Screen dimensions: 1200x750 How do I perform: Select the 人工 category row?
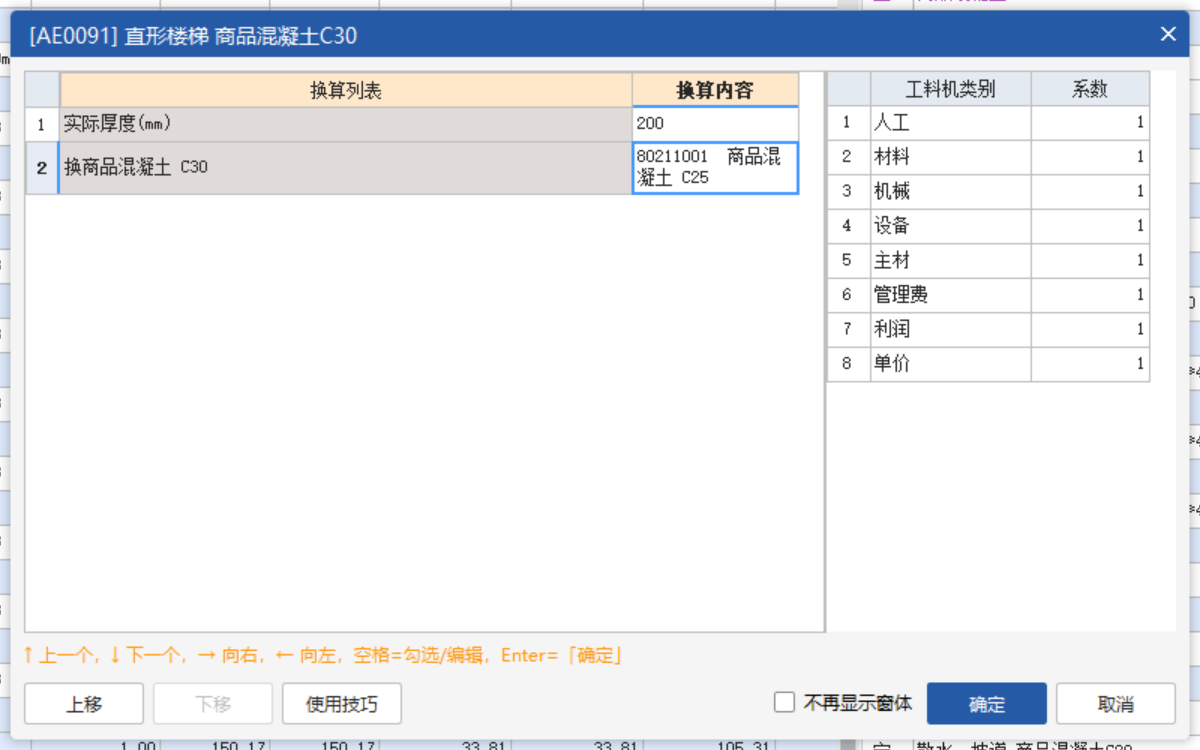tap(950, 123)
